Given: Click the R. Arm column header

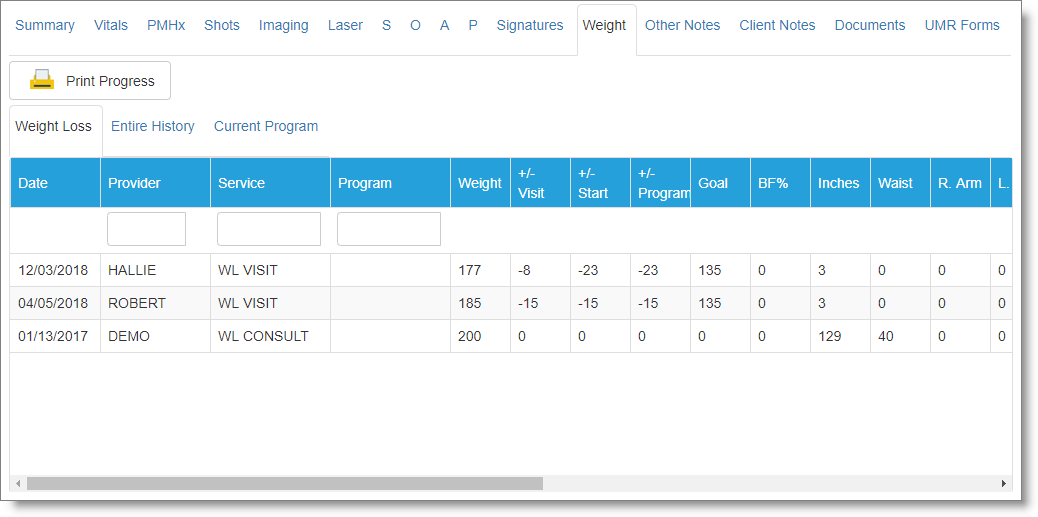Looking at the screenshot, I should (x=961, y=183).
